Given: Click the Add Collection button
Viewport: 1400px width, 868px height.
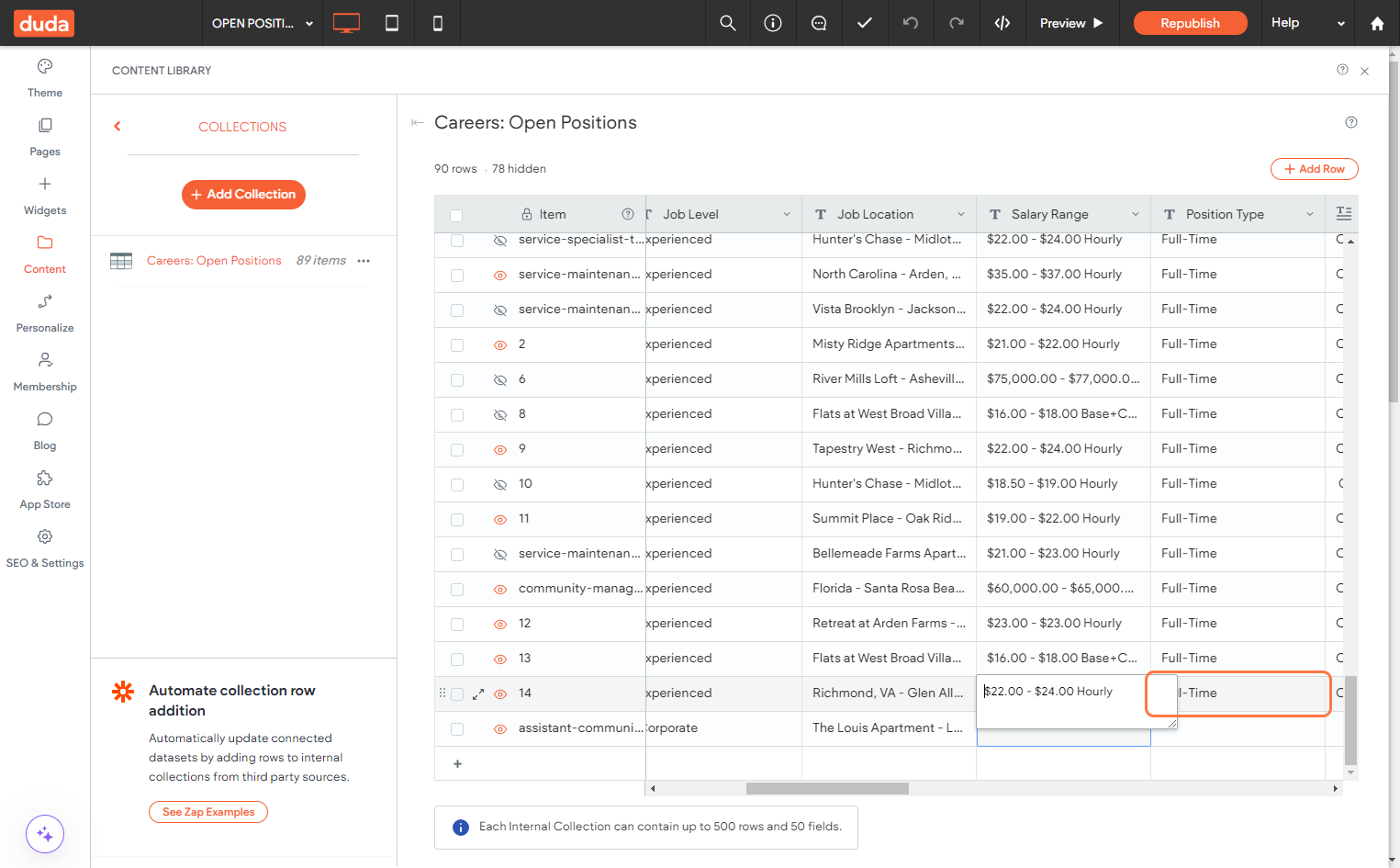Looking at the screenshot, I should coord(243,195).
